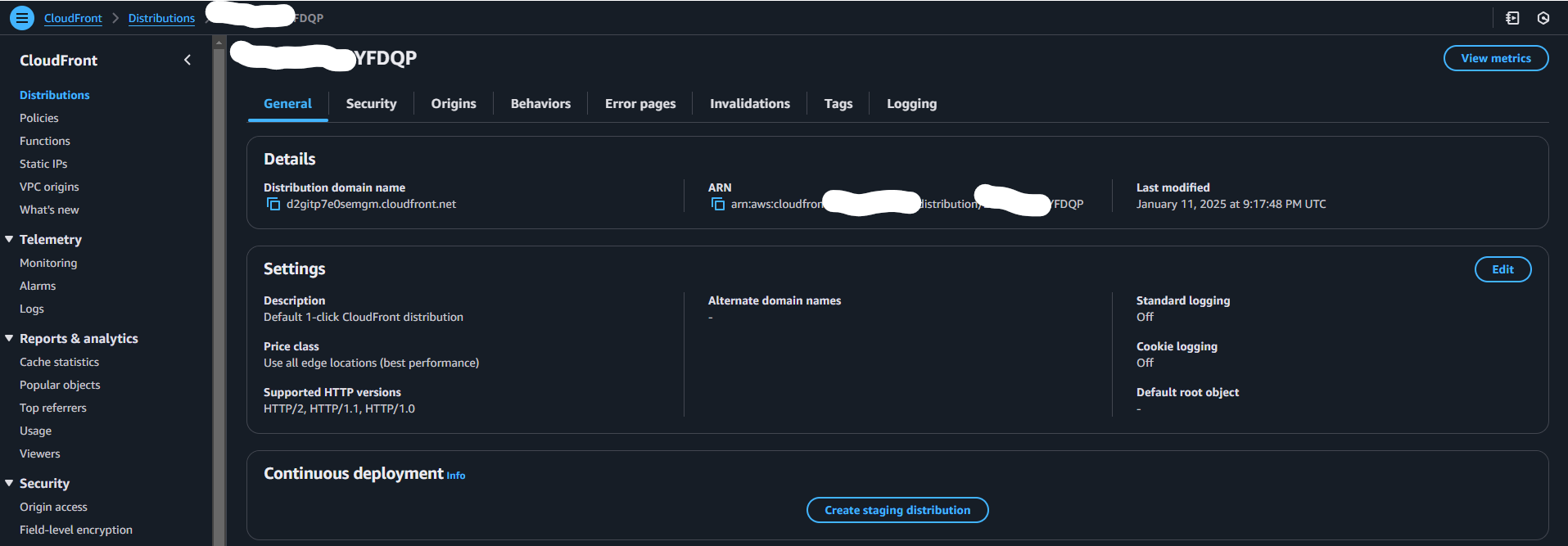Open VPC origins in the sidebar
Viewport: 1568px width, 546px height.
click(x=49, y=187)
